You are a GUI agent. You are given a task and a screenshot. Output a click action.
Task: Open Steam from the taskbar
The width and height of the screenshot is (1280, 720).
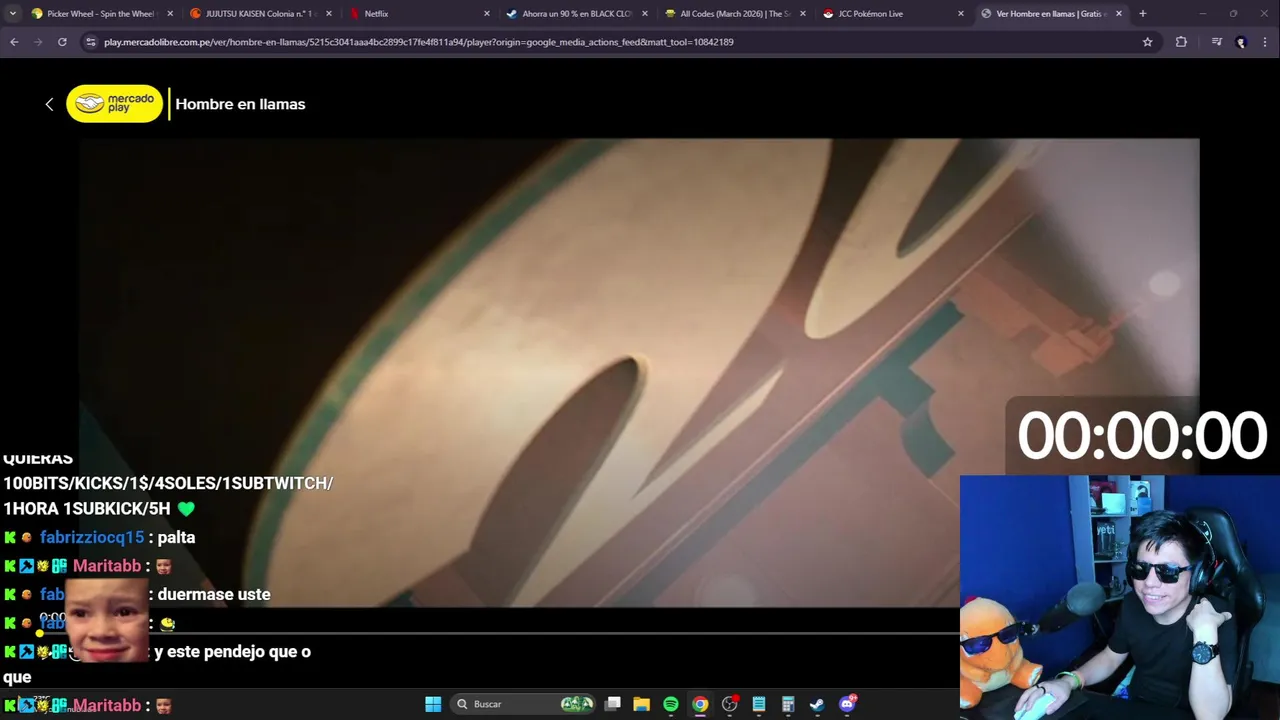[817, 704]
